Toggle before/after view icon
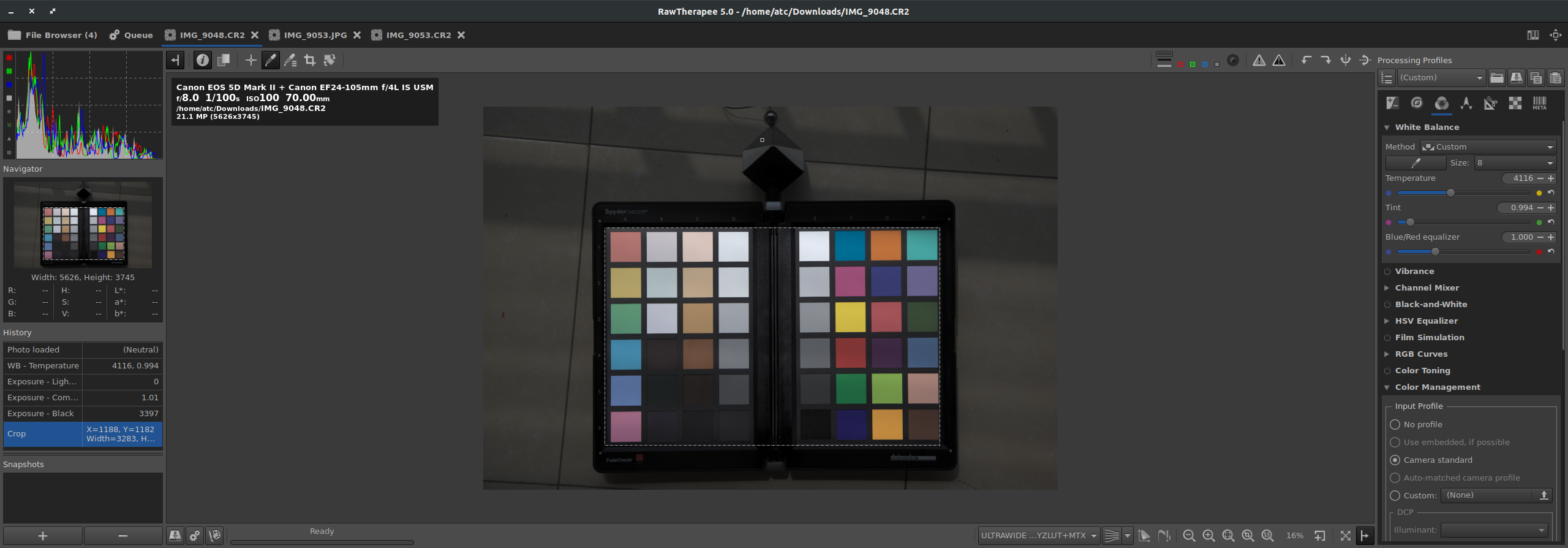The width and height of the screenshot is (1568, 548). tap(224, 60)
